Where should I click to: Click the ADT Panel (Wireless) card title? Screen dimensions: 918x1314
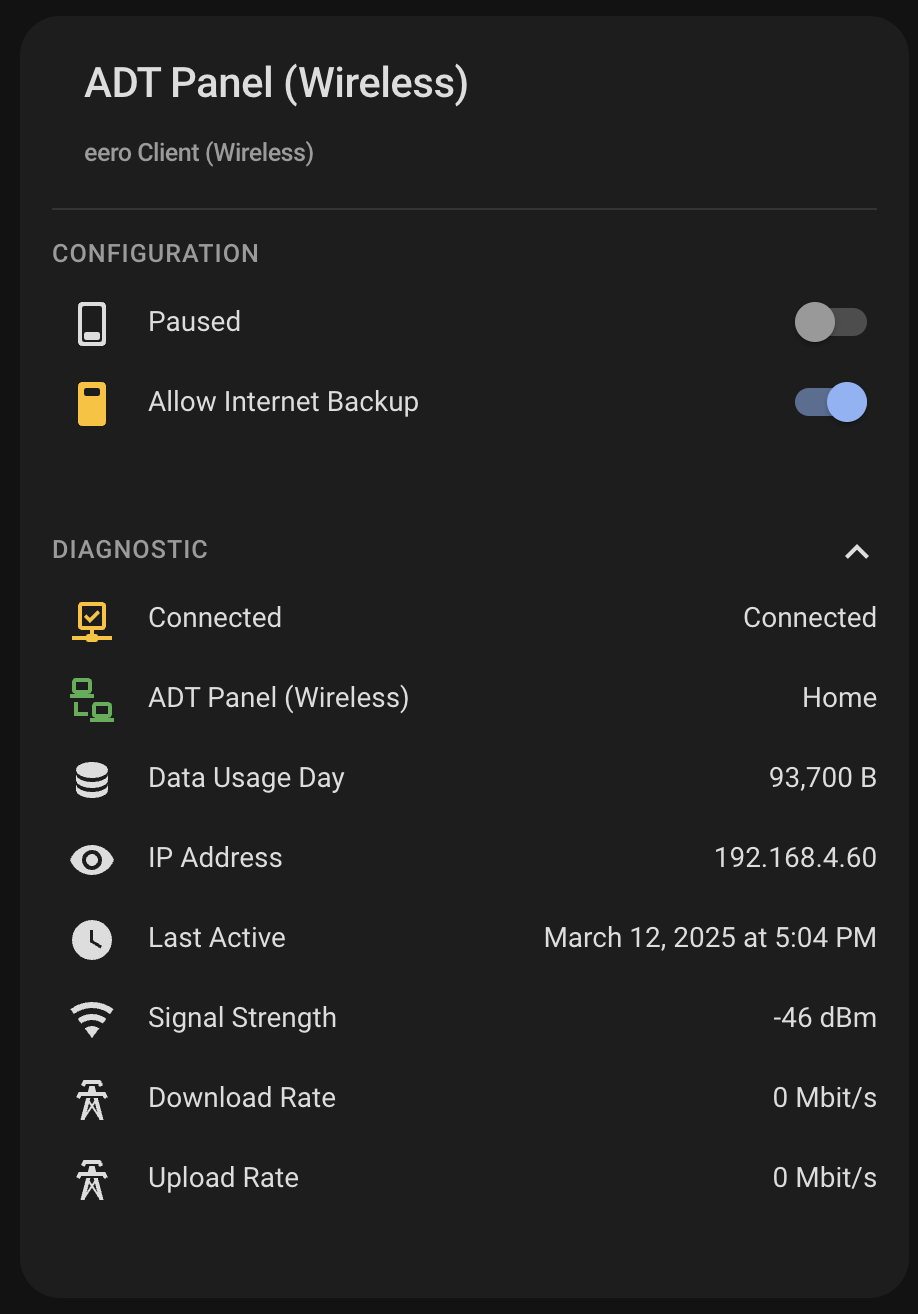click(x=276, y=82)
